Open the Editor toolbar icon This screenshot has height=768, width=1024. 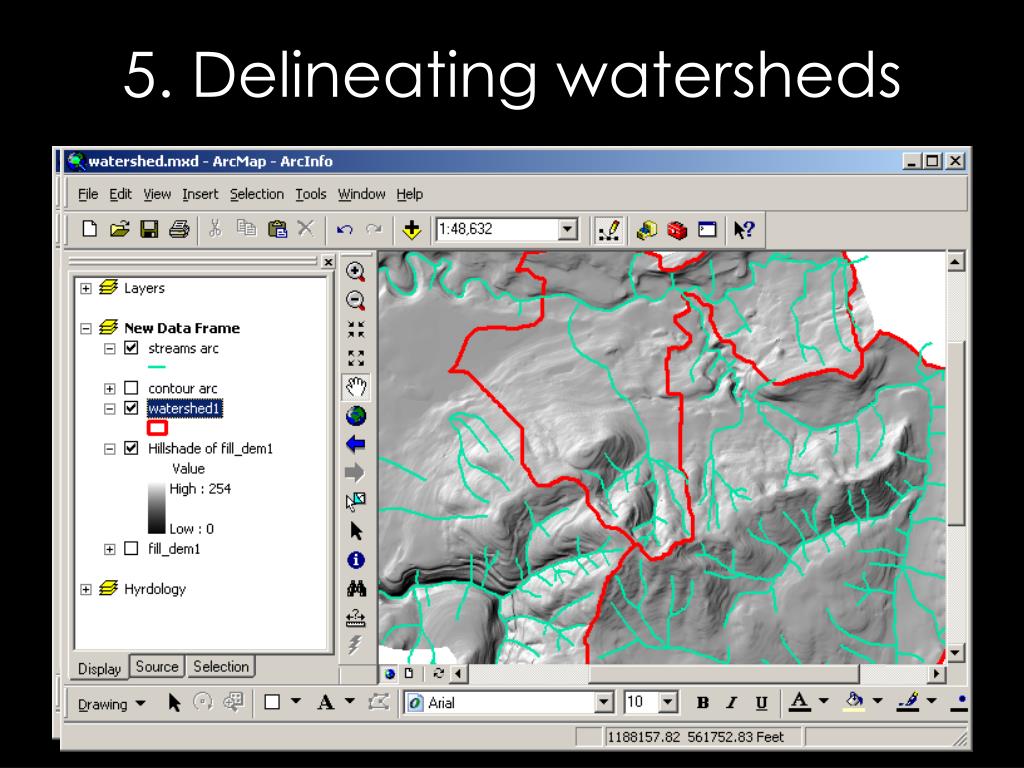[x=609, y=229]
